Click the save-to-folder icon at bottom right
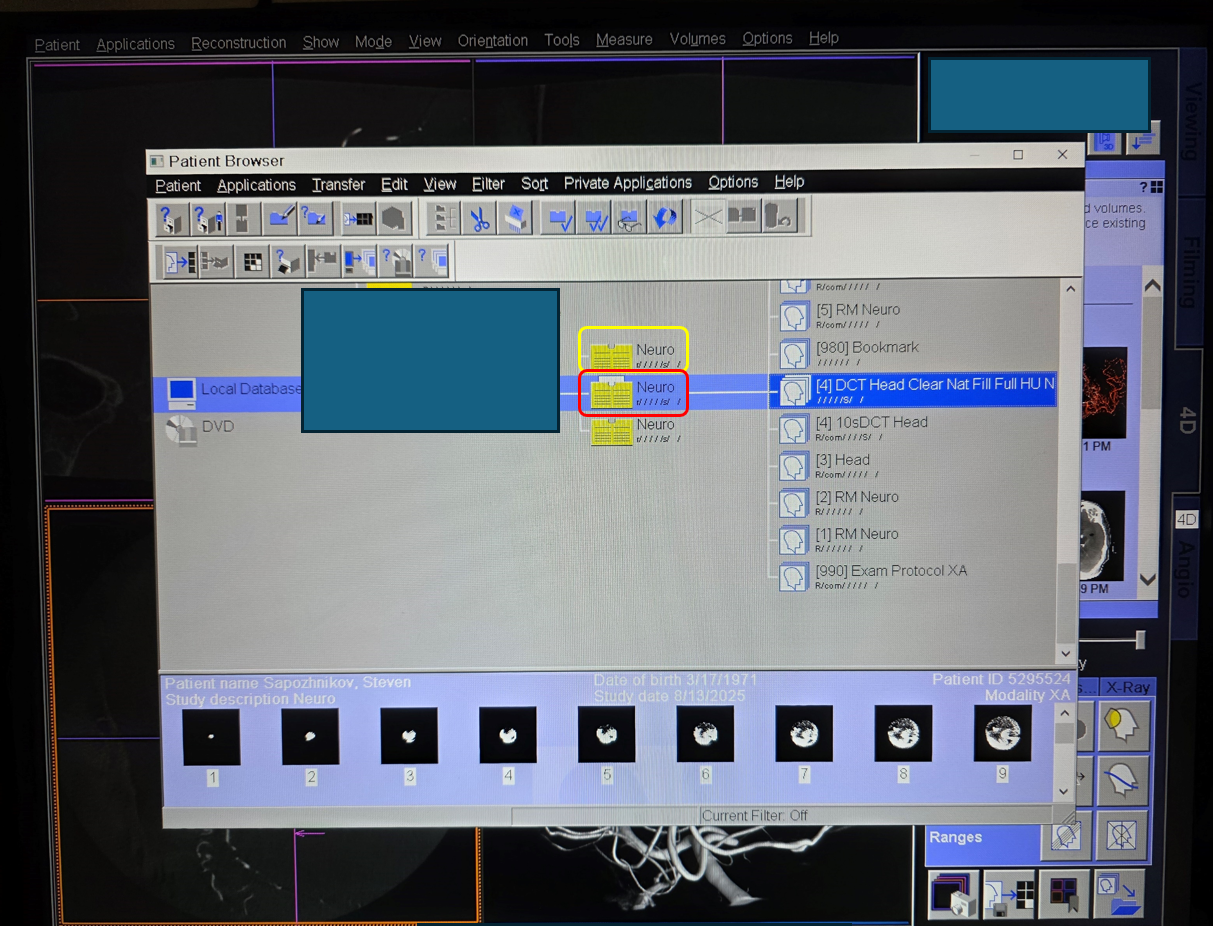Image resolution: width=1213 pixels, height=926 pixels. coord(1119,894)
